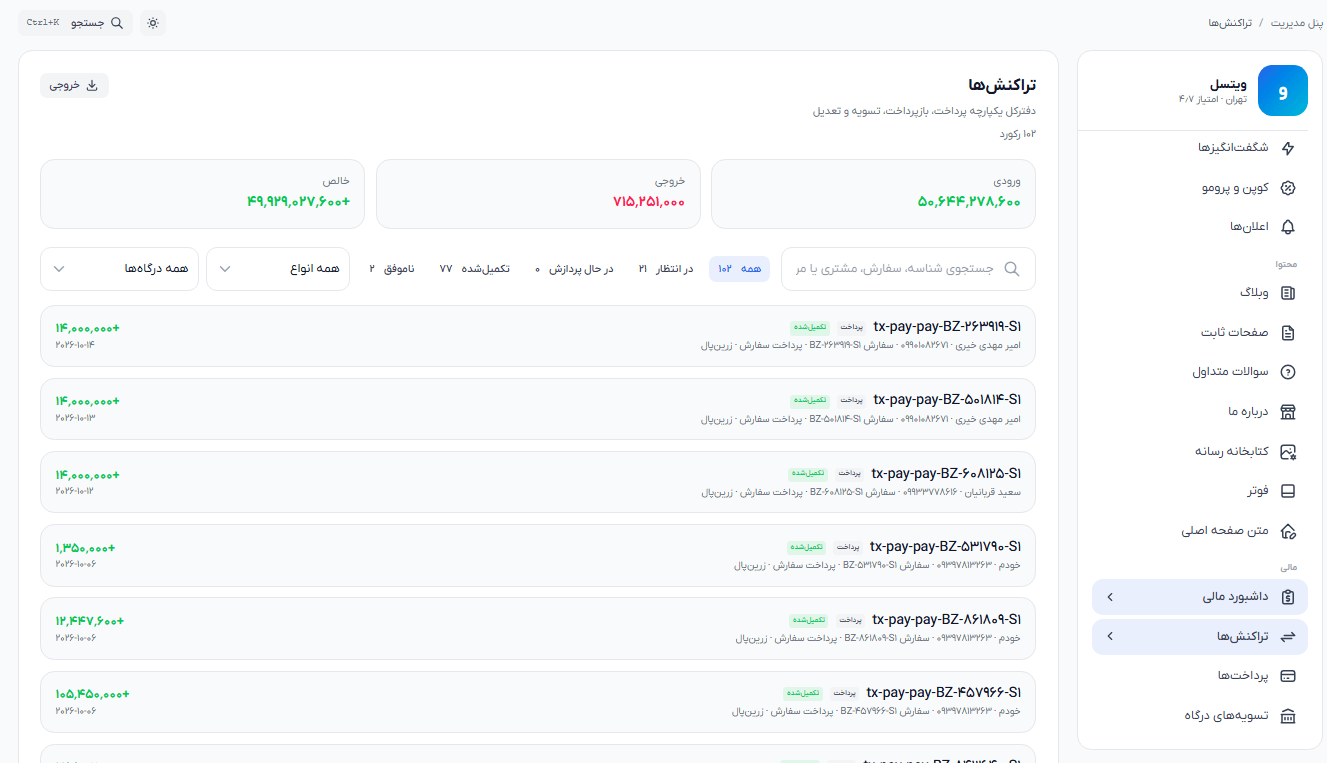The height and width of the screenshot is (763, 1327).
Task: Click the magnifier icon in the transaction search field
Action: 1012,269
